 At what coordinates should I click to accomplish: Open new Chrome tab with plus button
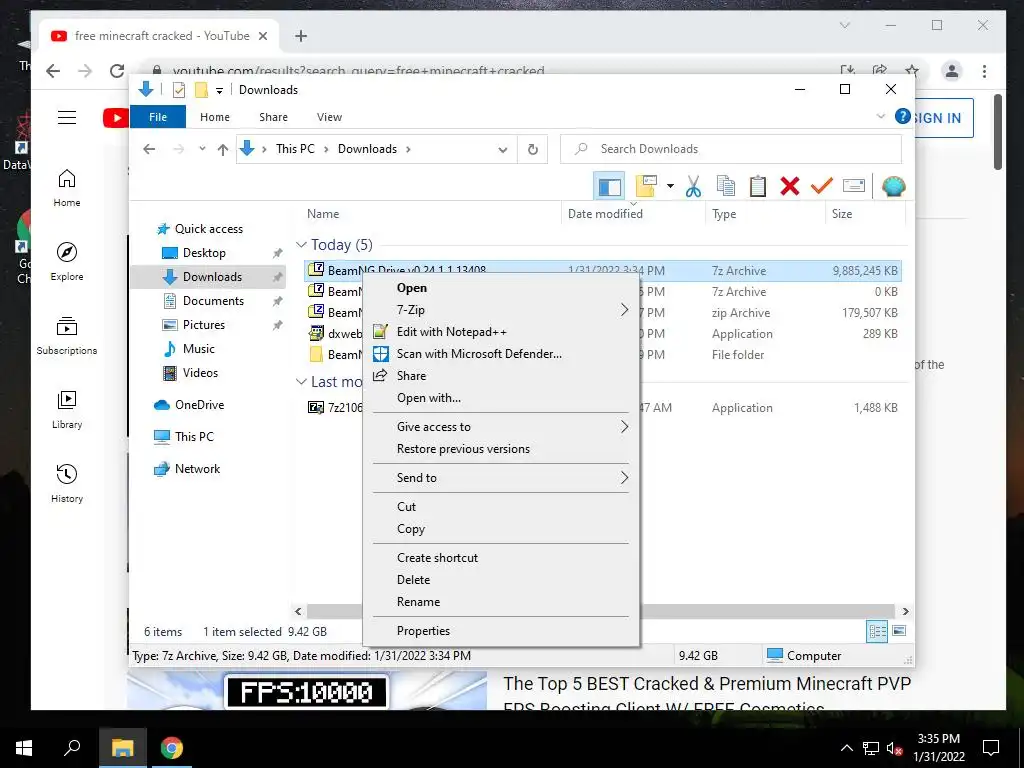(300, 36)
